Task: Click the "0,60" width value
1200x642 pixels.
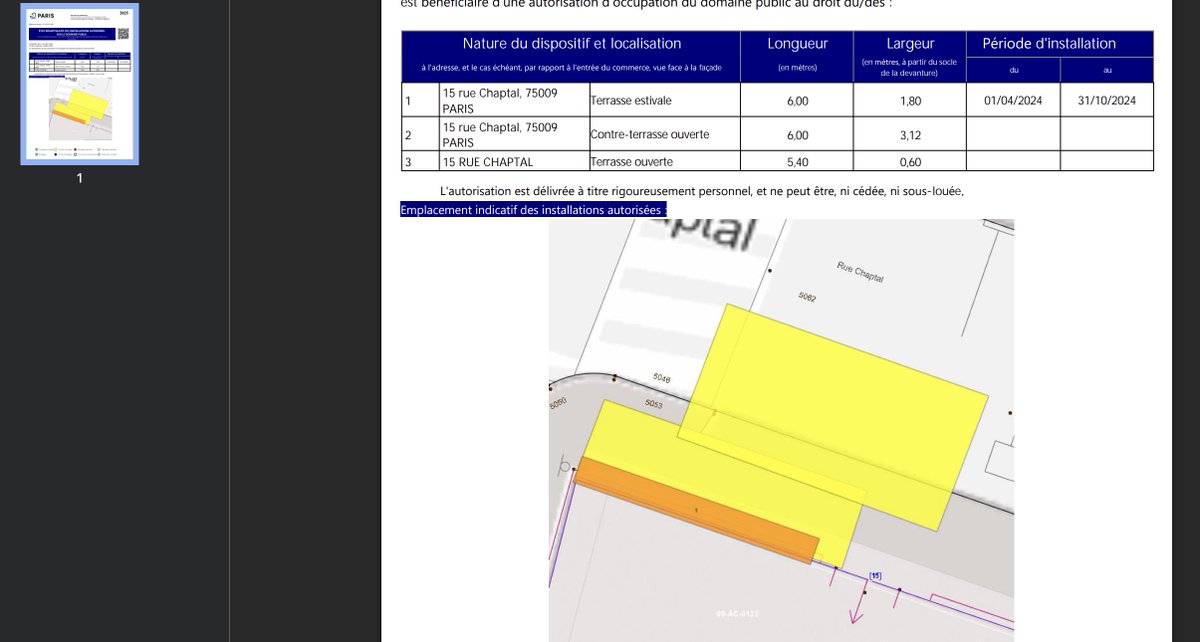Action: [910, 161]
